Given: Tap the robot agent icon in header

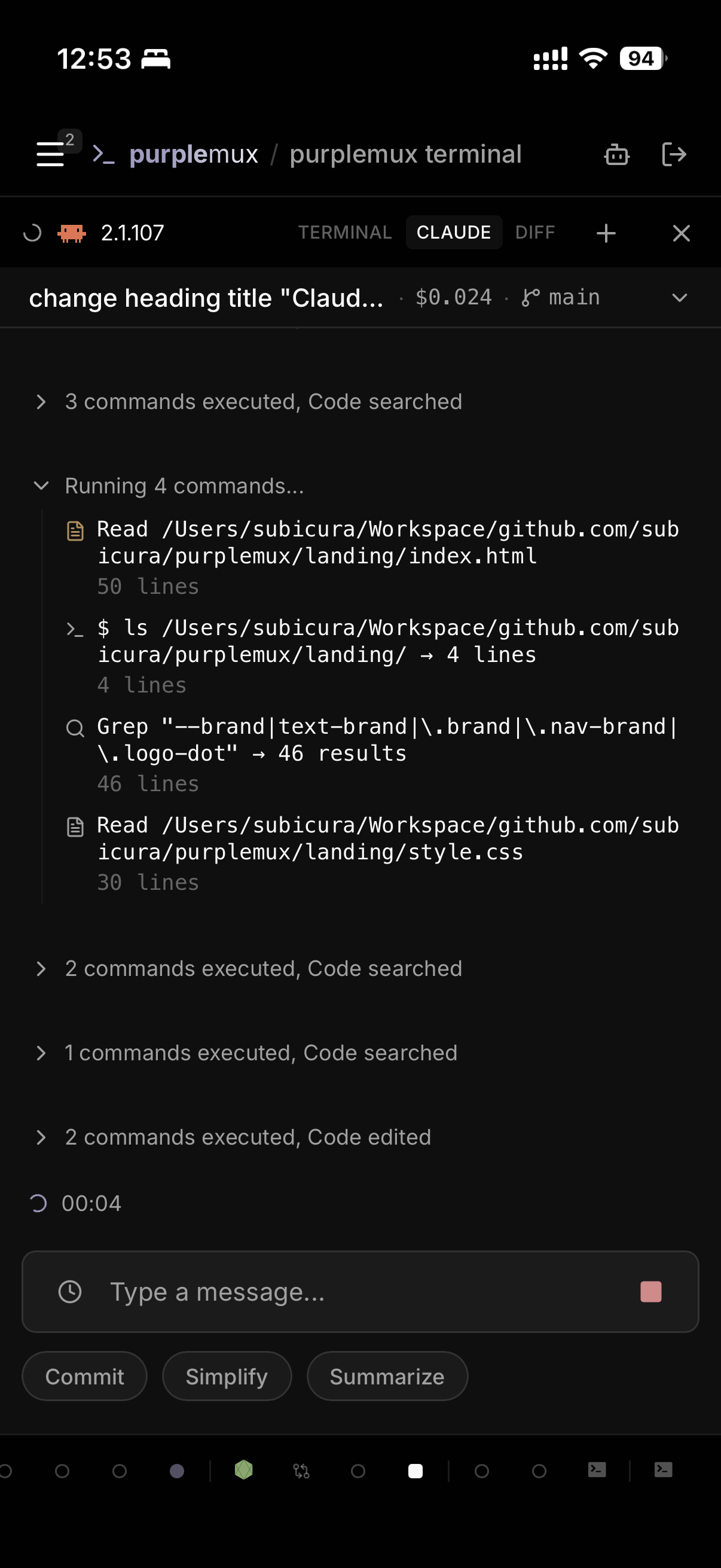Looking at the screenshot, I should point(616,155).
